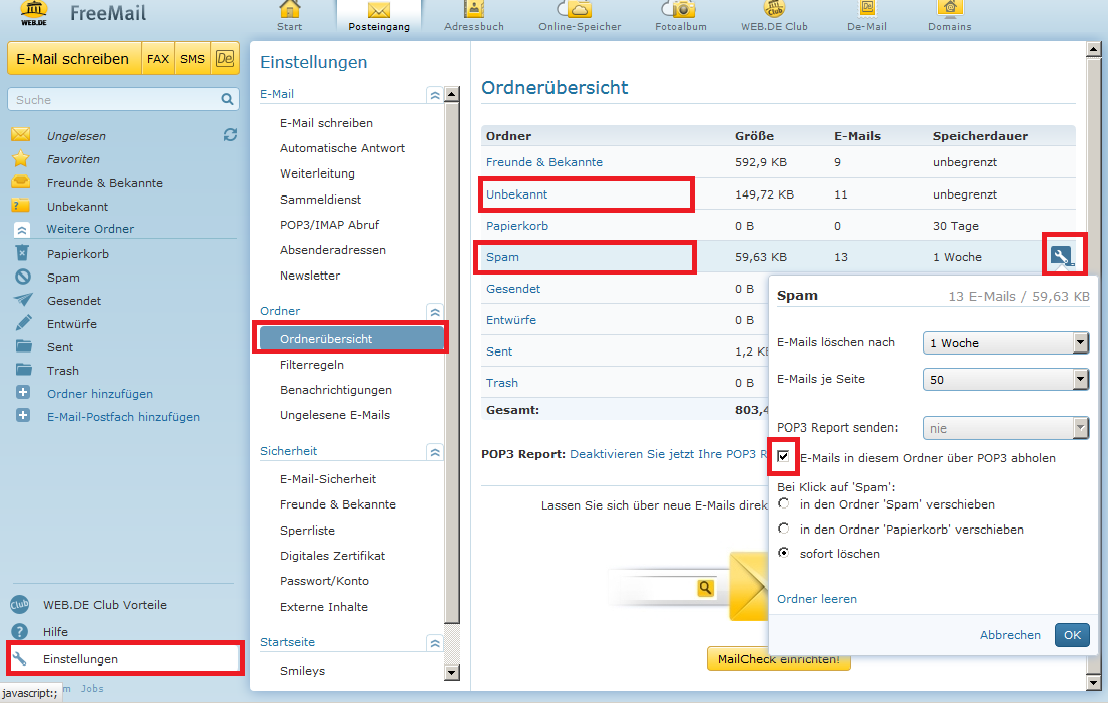Toggle POP3 abholen checkbox
This screenshot has width=1108, height=704.
pyautogui.click(x=784, y=458)
